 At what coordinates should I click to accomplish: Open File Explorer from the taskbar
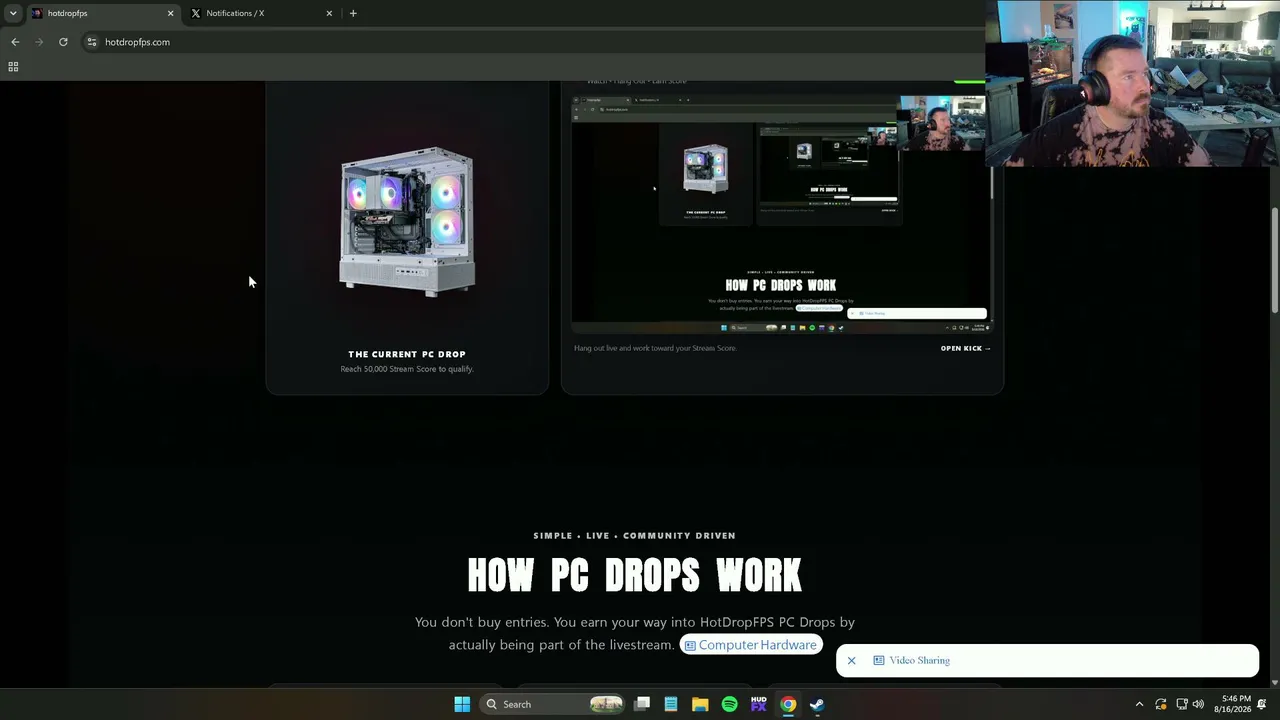pyautogui.click(x=700, y=704)
